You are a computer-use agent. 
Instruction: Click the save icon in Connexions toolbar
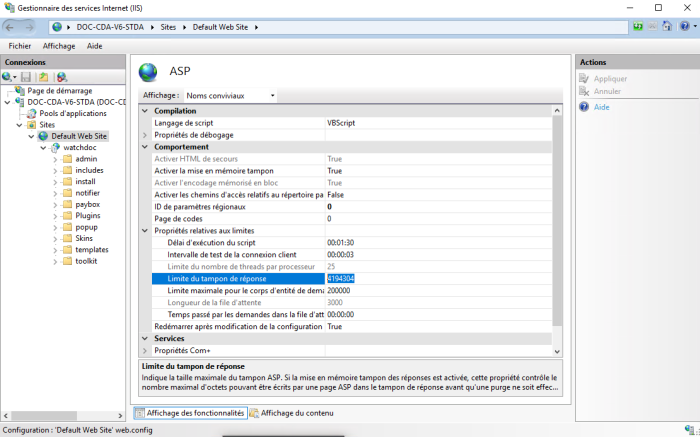pos(27,77)
